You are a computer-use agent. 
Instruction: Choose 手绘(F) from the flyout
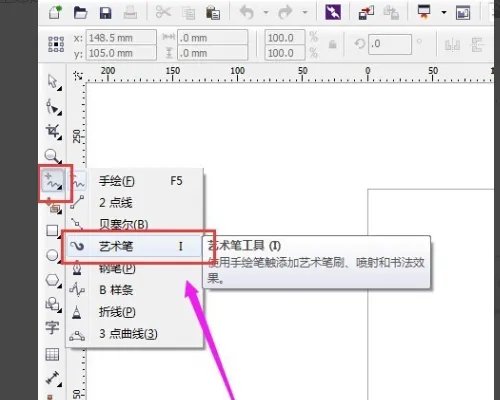coord(135,181)
